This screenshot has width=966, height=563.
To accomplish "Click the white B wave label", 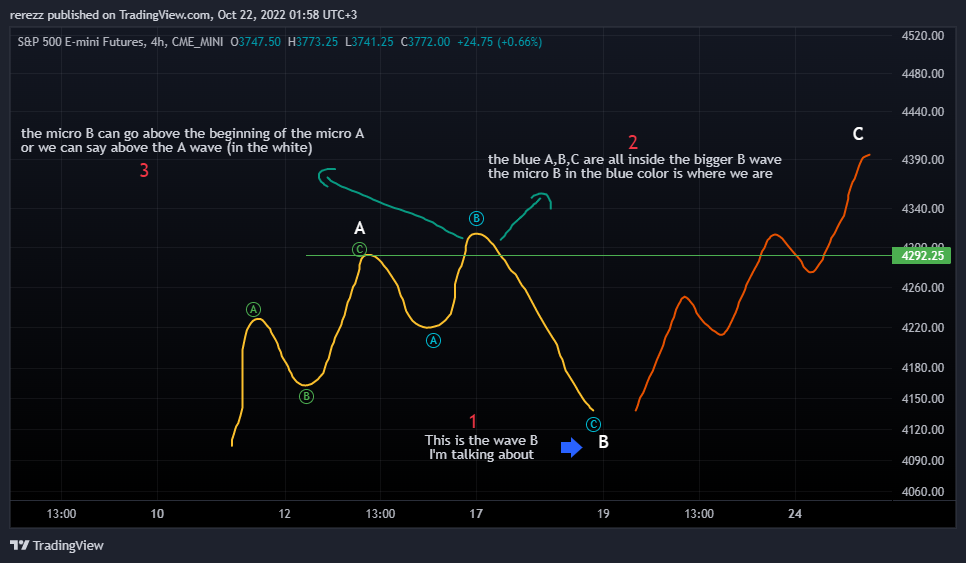I will [x=604, y=442].
